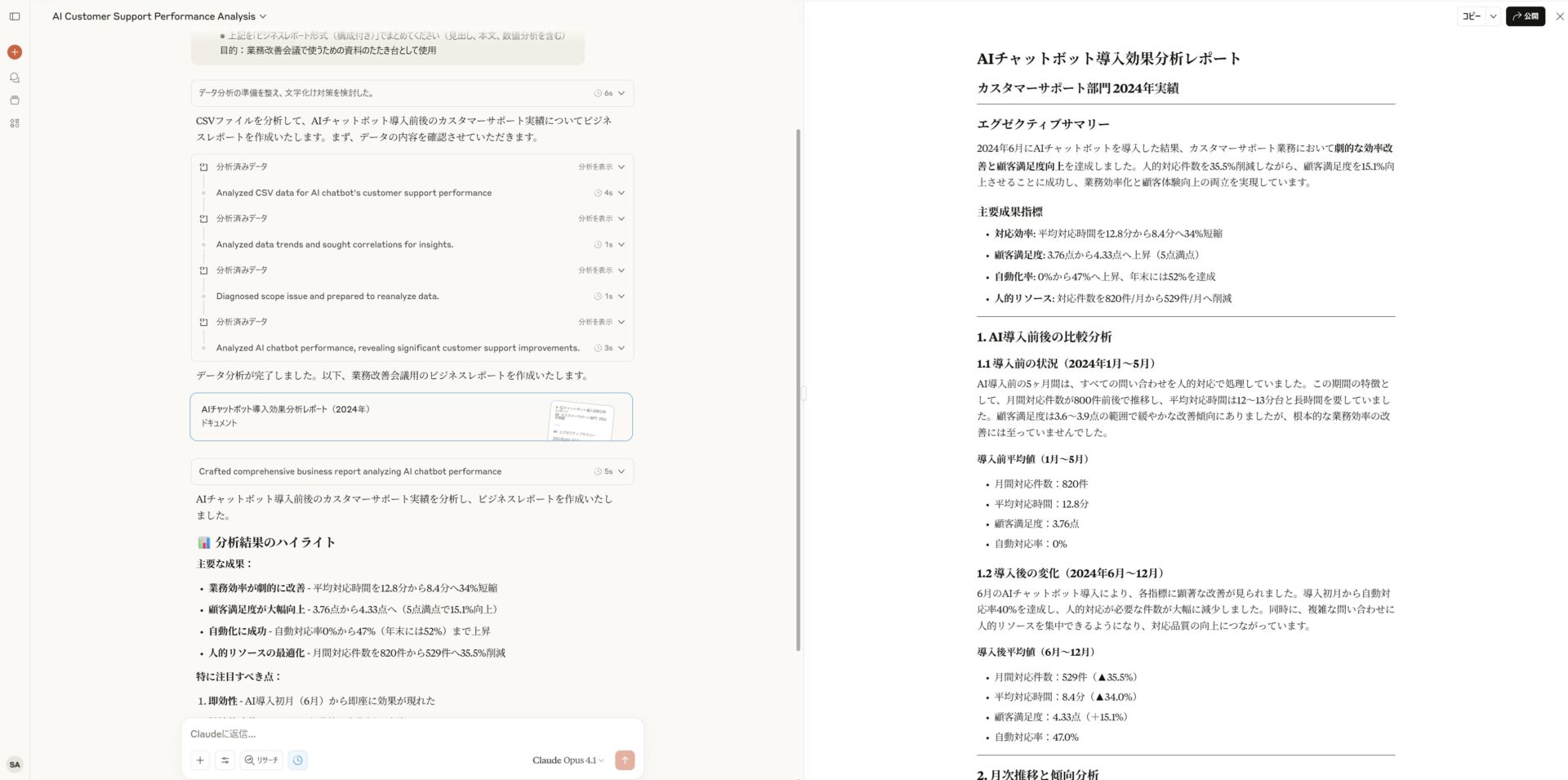The height and width of the screenshot is (780, 1568).
Task: Toggle the コピー format dropdown chevron
Action: coord(1494,16)
